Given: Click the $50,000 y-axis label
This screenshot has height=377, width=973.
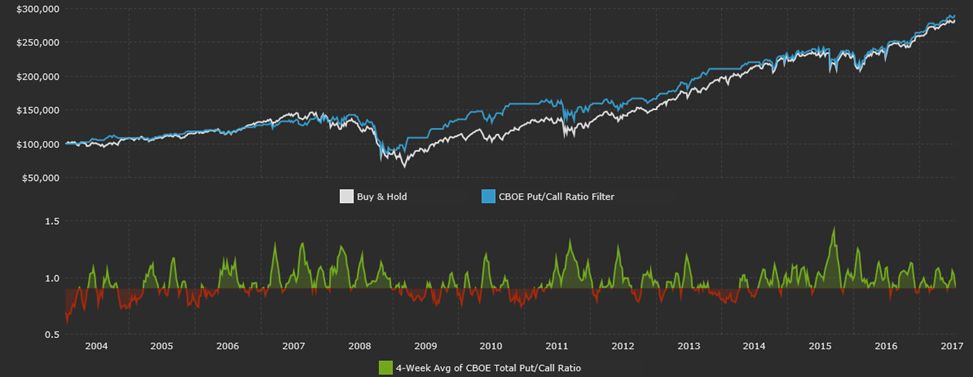Looking at the screenshot, I should click(x=40, y=178).
